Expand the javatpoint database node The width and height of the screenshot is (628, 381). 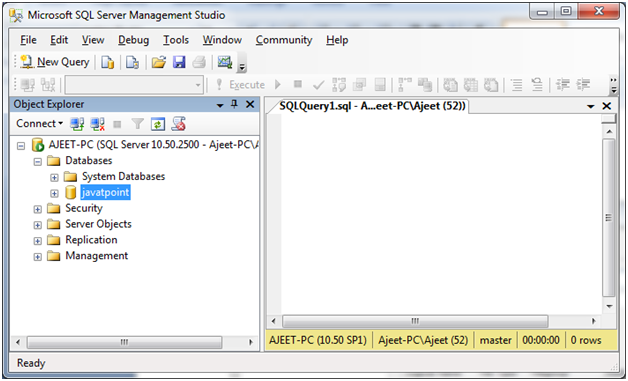54,193
